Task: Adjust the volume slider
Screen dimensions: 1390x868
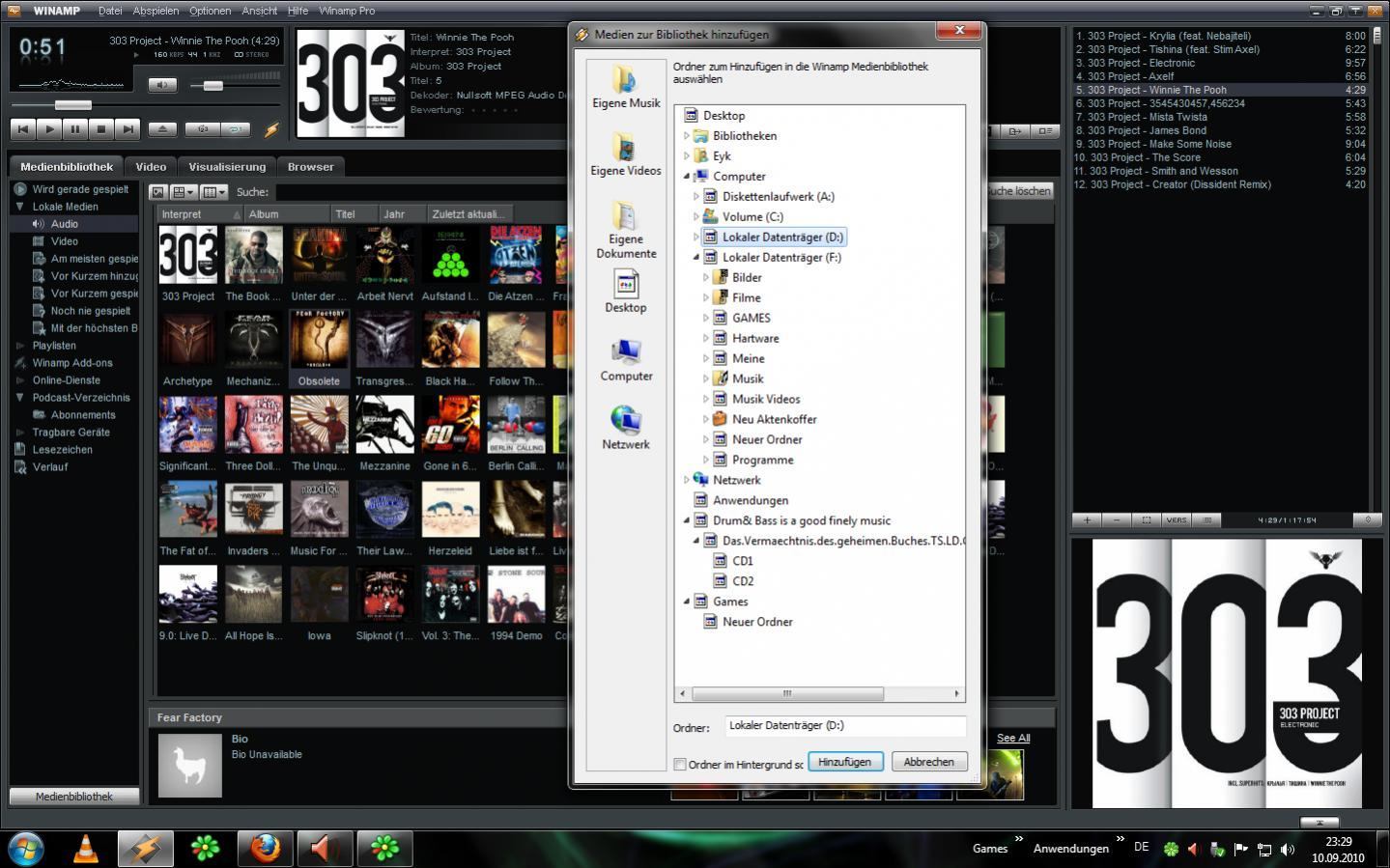Action: [x=213, y=86]
